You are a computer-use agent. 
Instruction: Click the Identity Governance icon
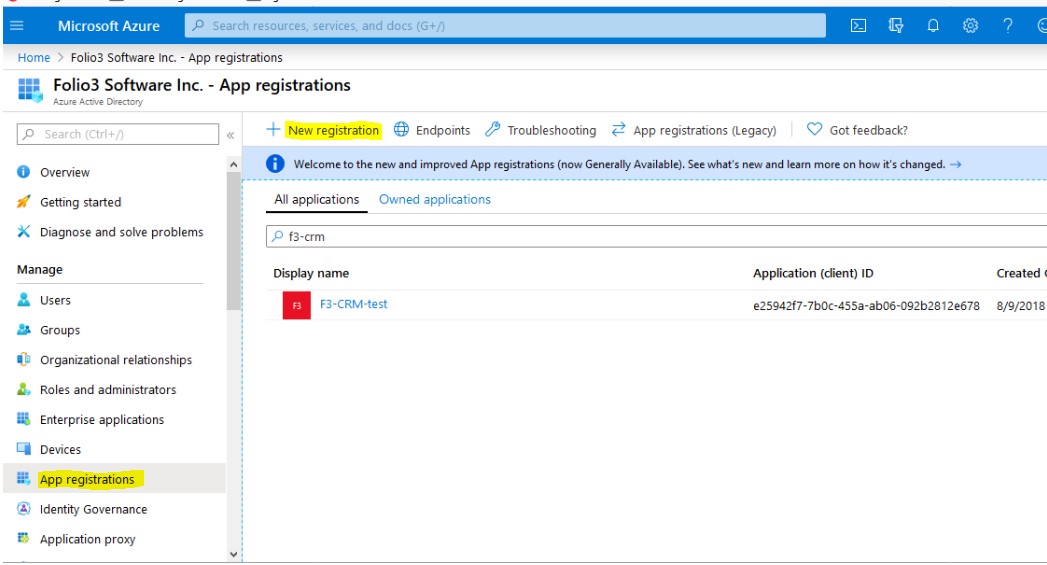pos(23,508)
